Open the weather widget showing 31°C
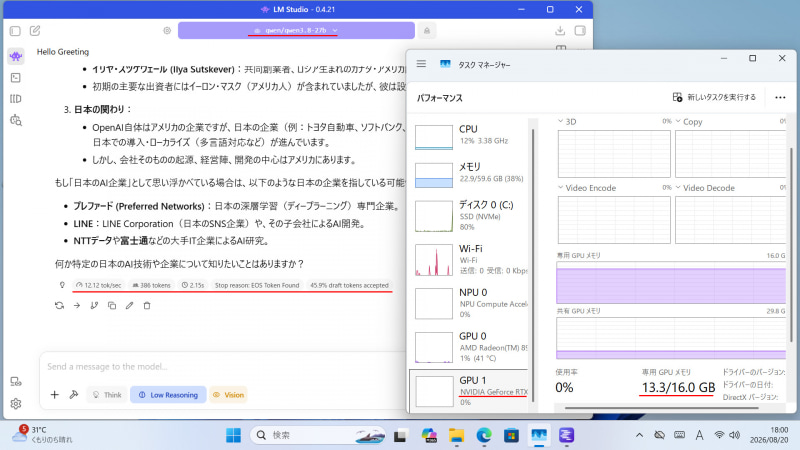Image resolution: width=800 pixels, height=450 pixels. 42,434
